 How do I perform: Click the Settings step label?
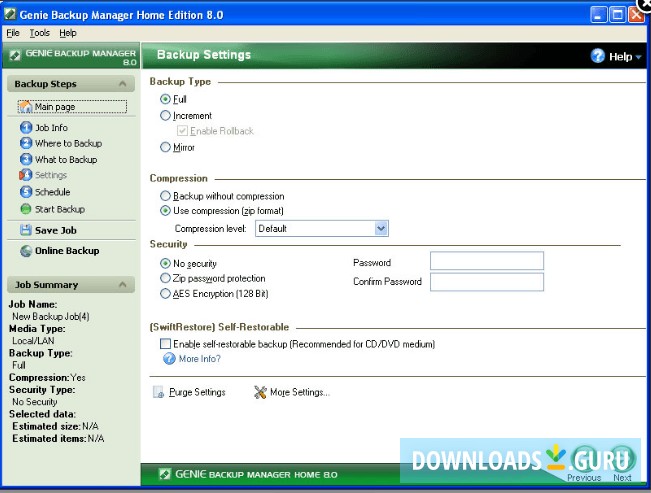[x=51, y=175]
